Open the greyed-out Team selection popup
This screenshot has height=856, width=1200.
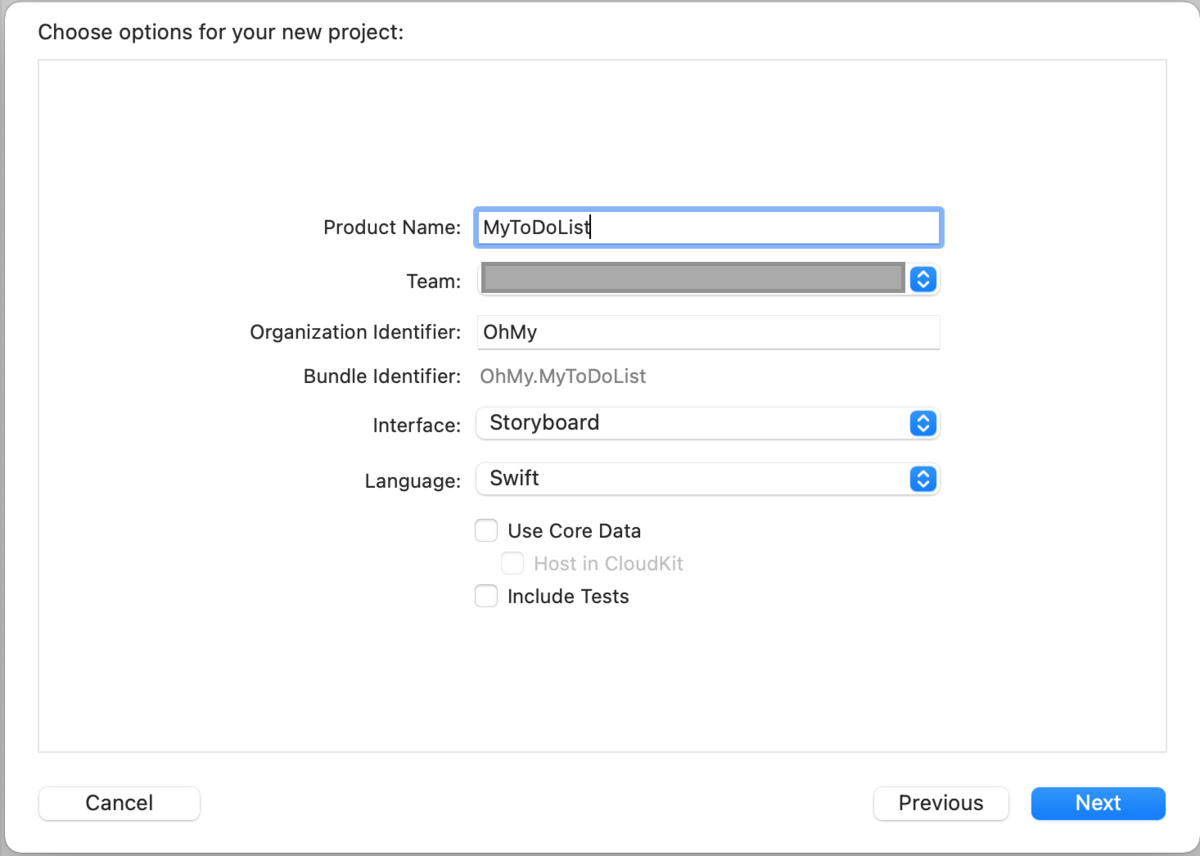[694, 279]
